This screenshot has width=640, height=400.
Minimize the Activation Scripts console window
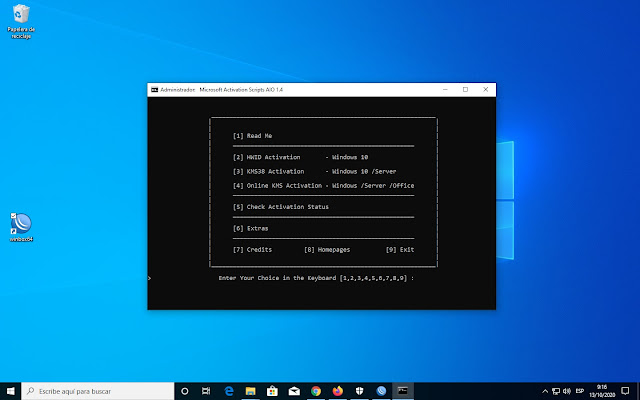point(445,89)
